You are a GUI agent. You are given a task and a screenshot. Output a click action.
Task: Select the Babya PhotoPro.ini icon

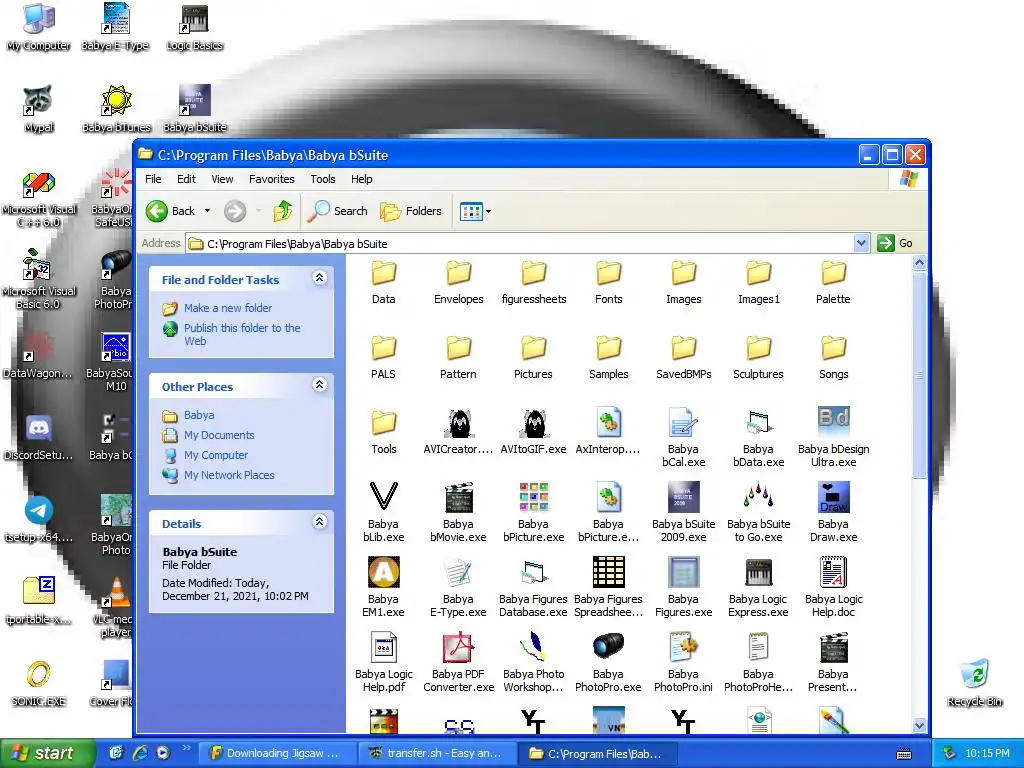[x=684, y=648]
